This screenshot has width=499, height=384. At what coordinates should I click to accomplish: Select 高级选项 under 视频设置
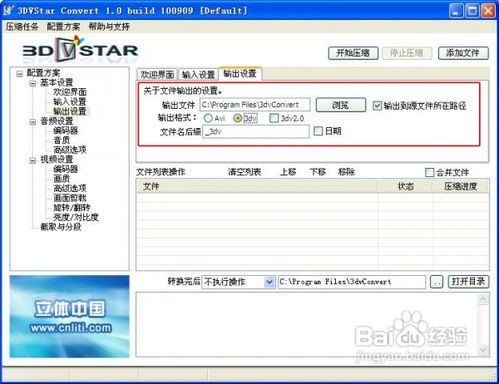point(70,188)
